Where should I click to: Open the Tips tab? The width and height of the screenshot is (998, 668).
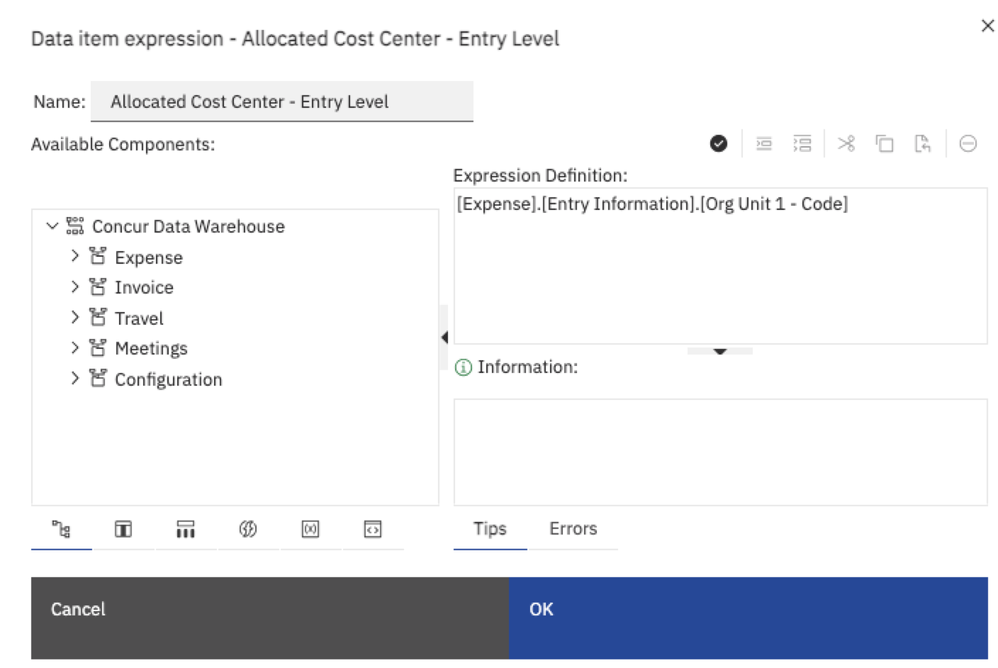[x=490, y=529]
